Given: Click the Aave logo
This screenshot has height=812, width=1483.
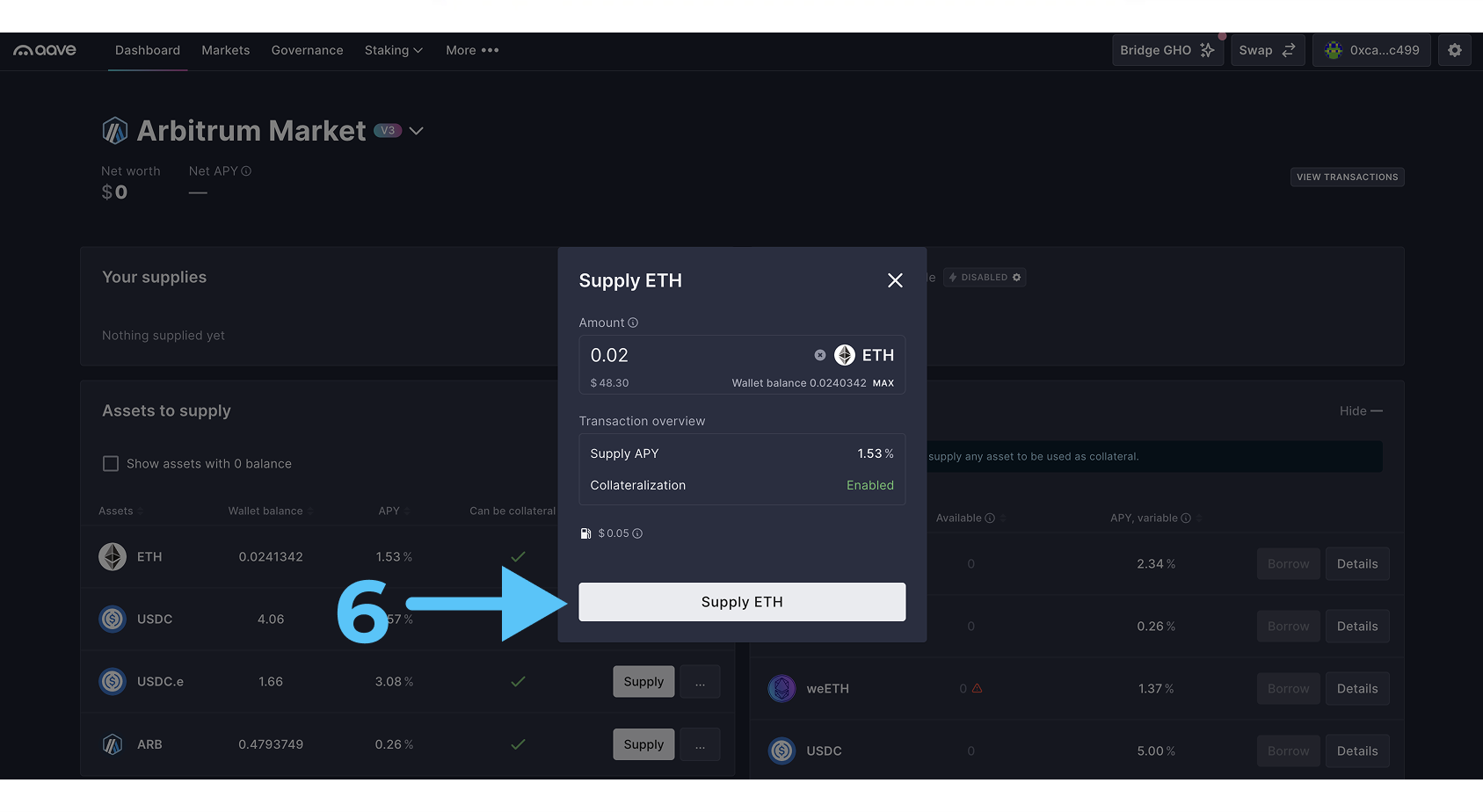Looking at the screenshot, I should [x=45, y=51].
